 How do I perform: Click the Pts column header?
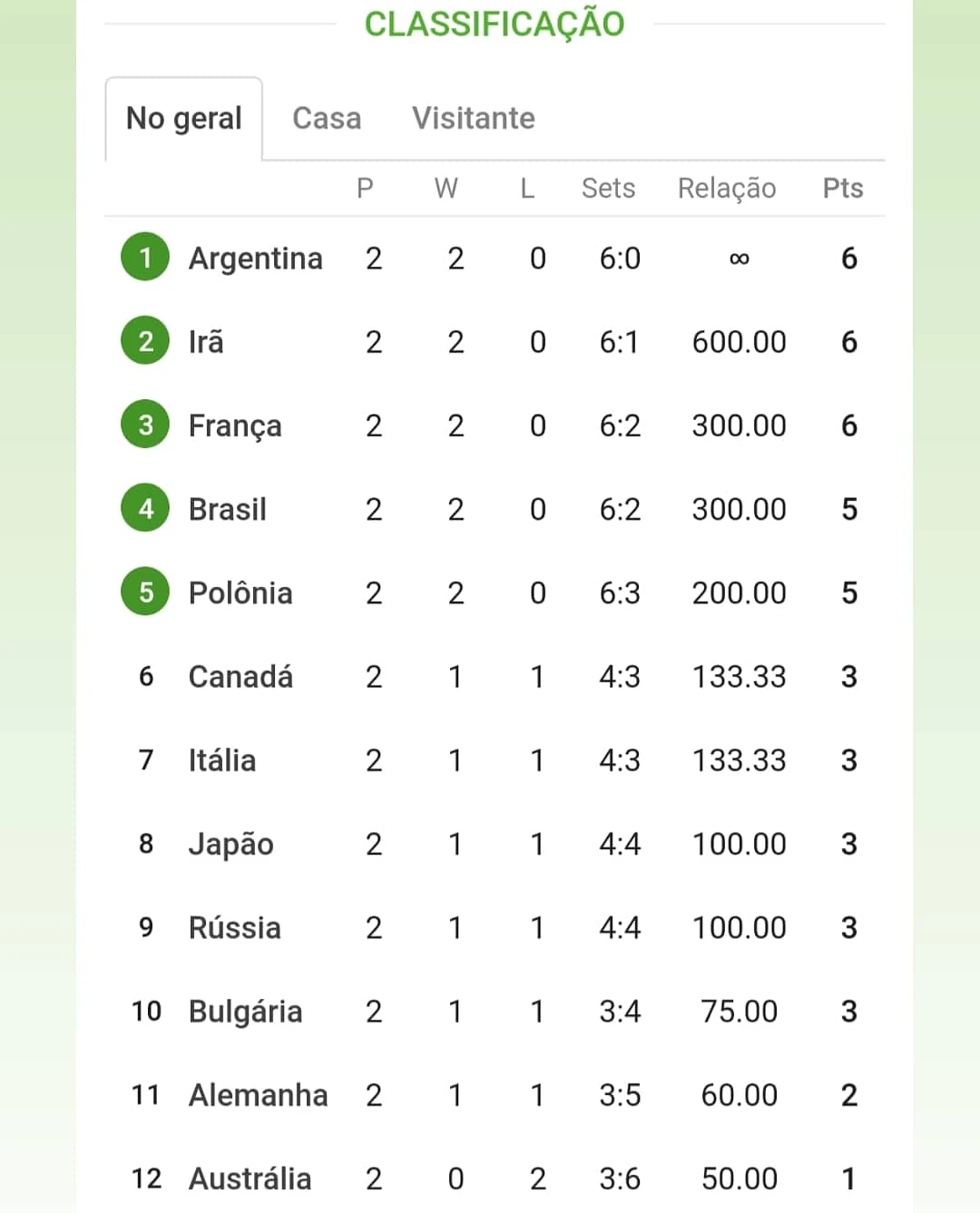point(843,188)
